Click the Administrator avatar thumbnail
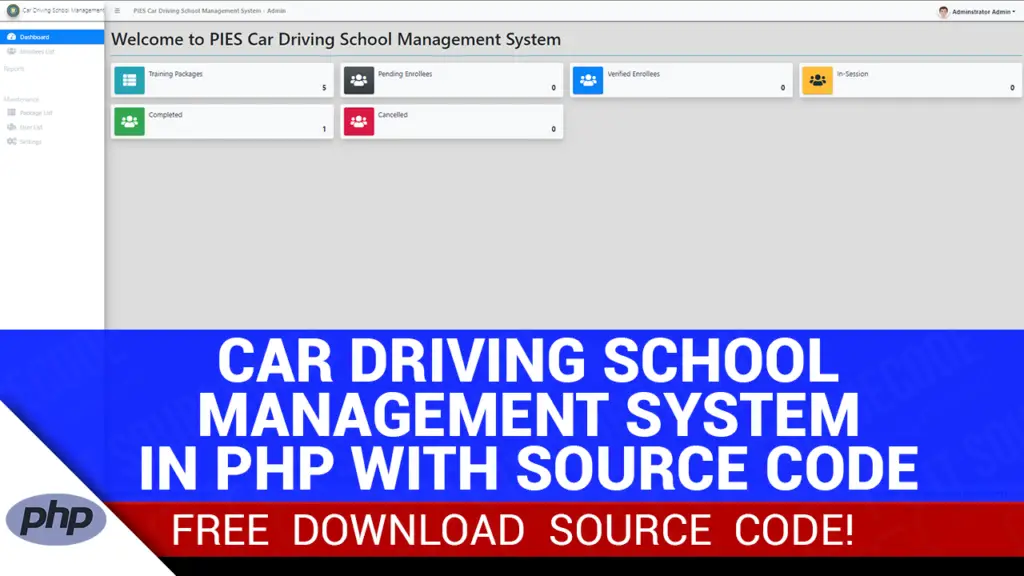Viewport: 1024px width, 576px height. click(x=944, y=10)
